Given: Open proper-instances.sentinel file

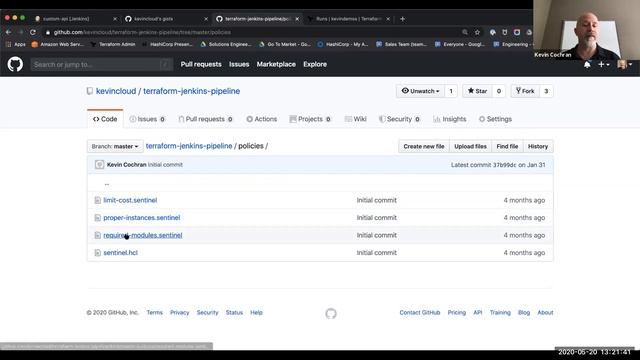Looking at the screenshot, I should [x=142, y=218].
